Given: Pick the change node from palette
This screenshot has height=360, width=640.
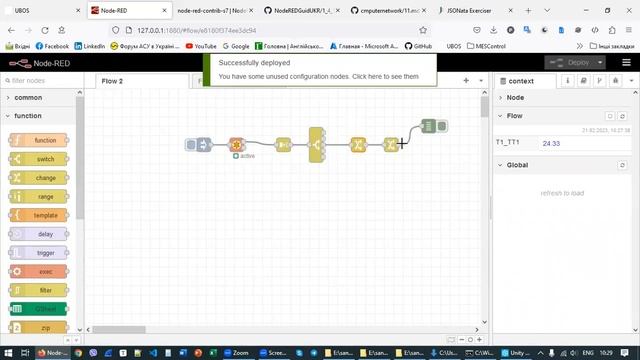Looking at the screenshot, I should click(x=39, y=178).
